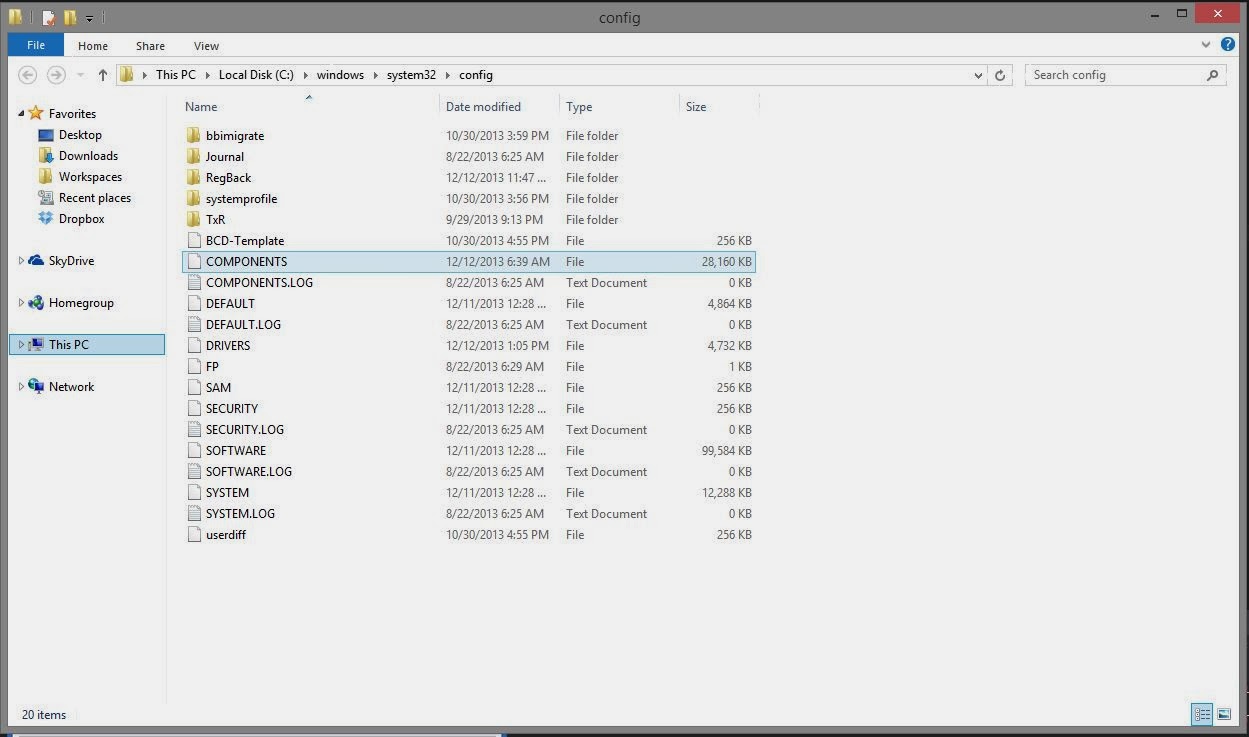Click the up-one-level navigation arrow
This screenshot has height=737, width=1249.
(102, 74)
